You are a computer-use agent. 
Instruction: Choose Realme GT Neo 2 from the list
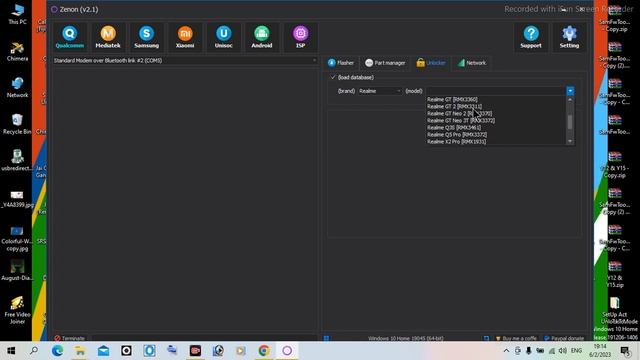click(x=459, y=113)
